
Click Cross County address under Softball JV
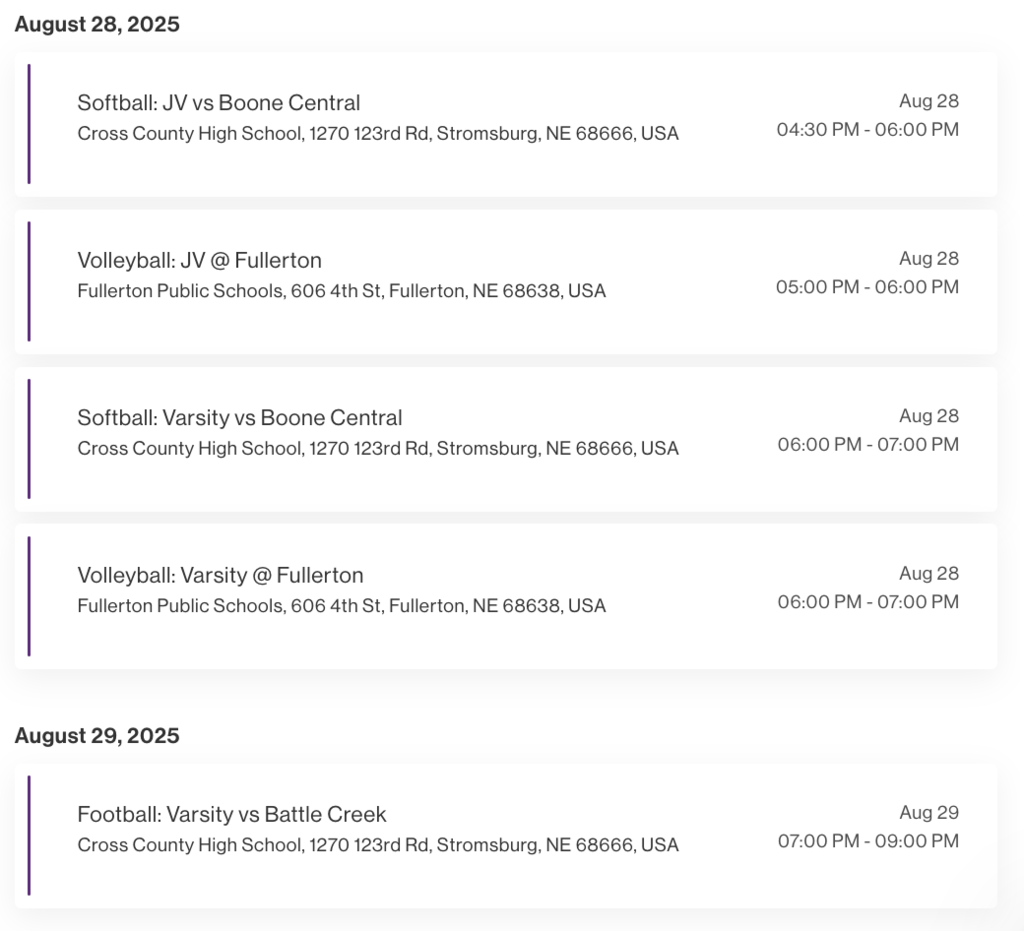[378, 133]
